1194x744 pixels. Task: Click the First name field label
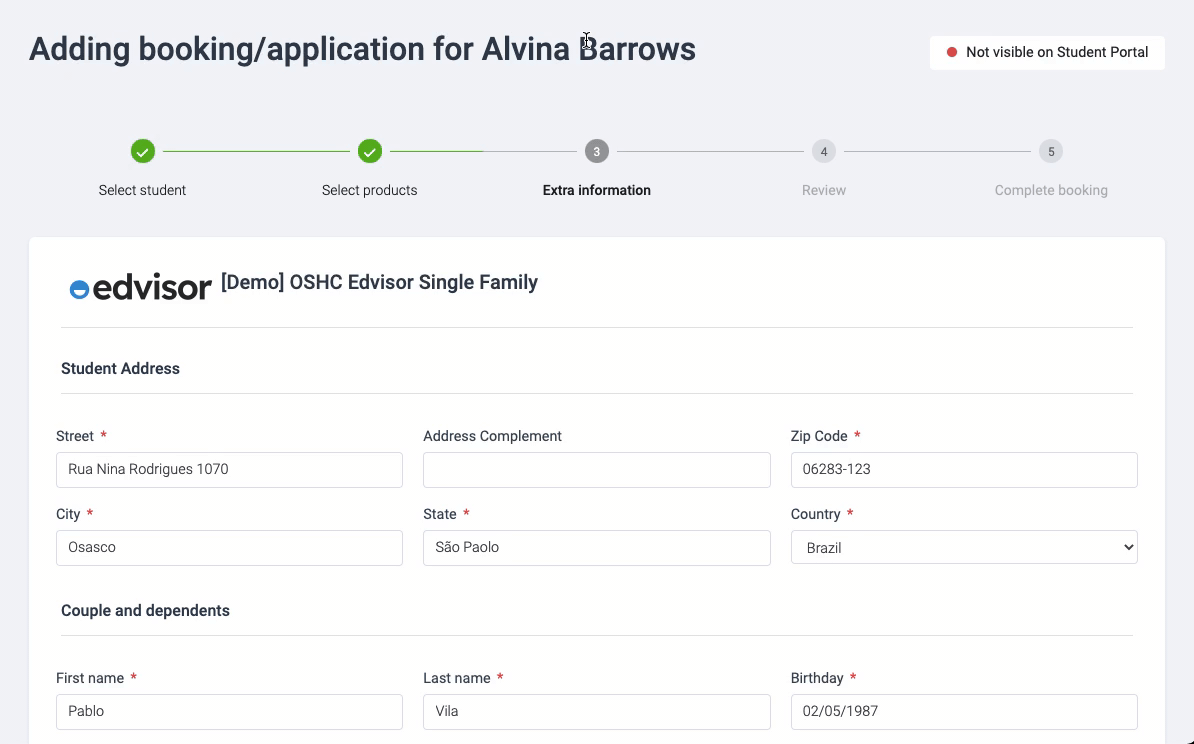tap(90, 679)
